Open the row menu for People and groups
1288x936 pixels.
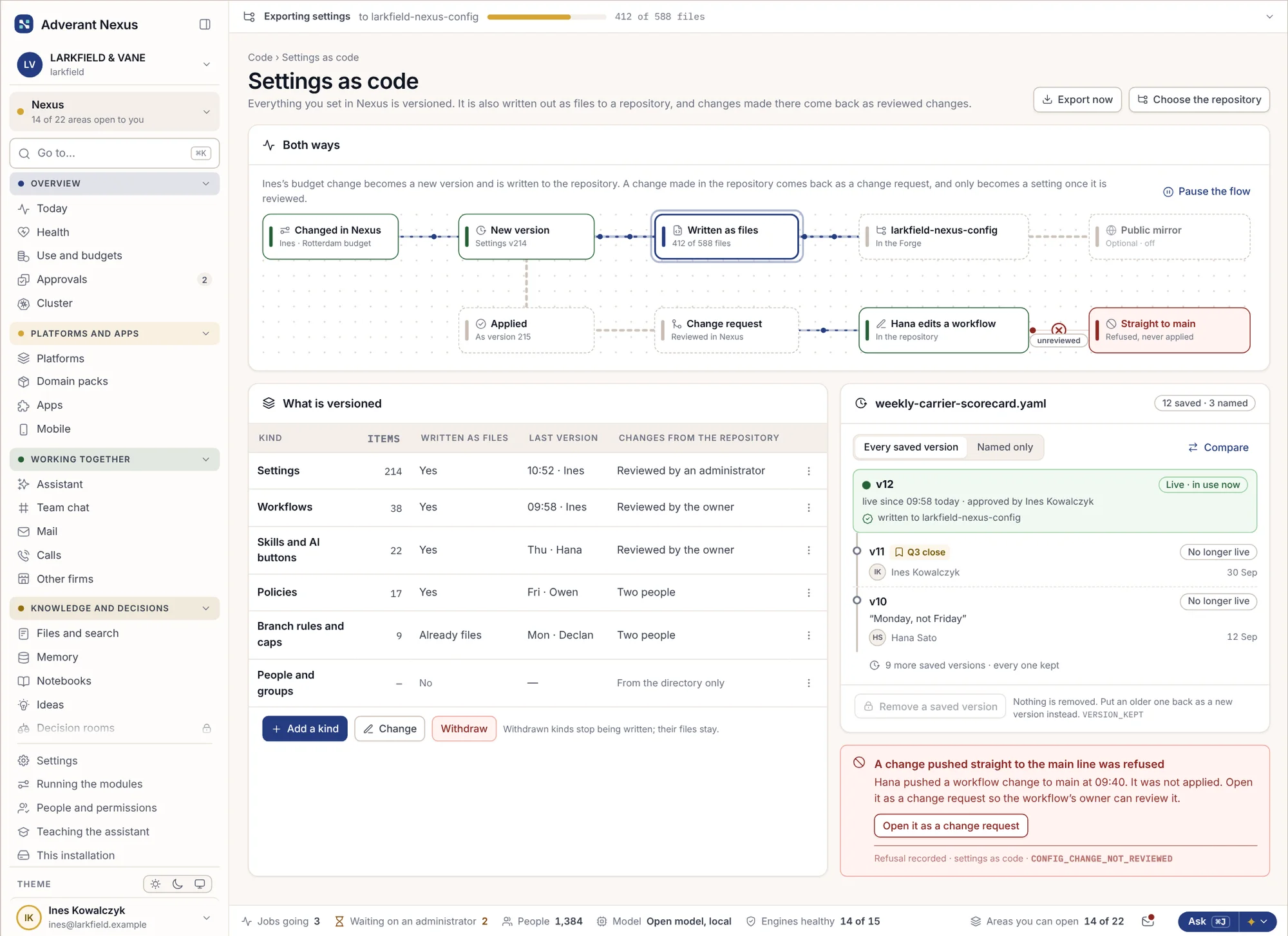tap(809, 683)
